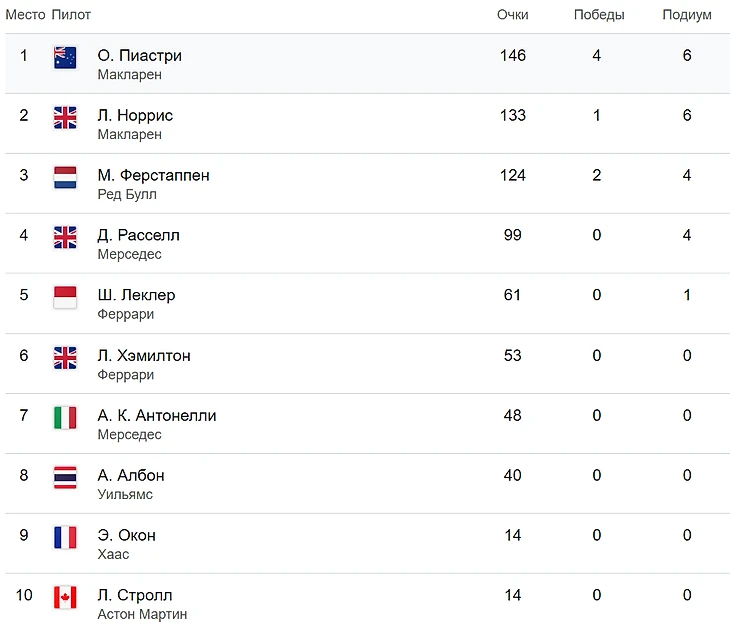The image size is (730, 626).
Task: Click the French flag beside Ocon
Action: [65, 537]
